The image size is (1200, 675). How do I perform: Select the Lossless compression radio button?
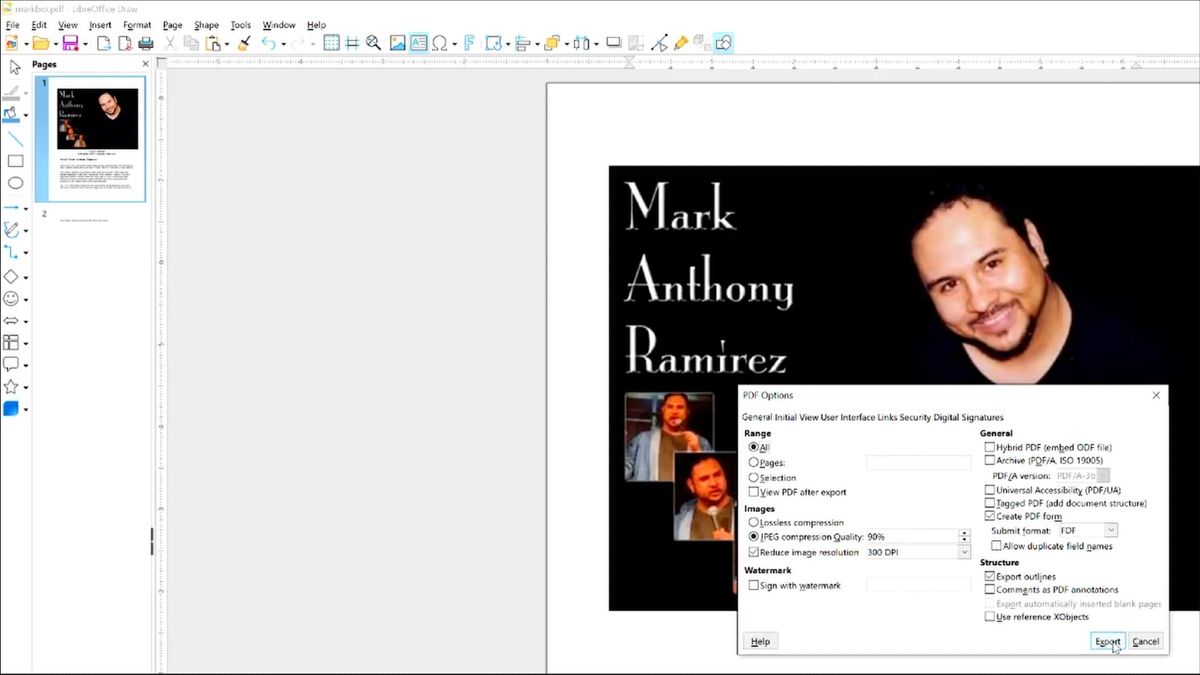pyautogui.click(x=754, y=521)
